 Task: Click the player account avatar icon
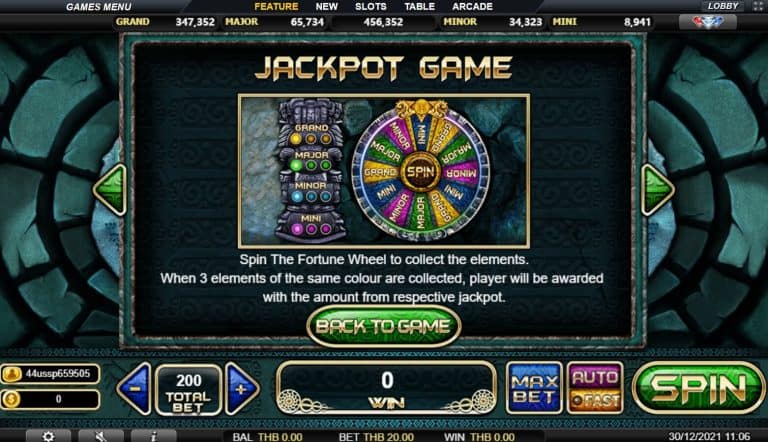[11, 374]
